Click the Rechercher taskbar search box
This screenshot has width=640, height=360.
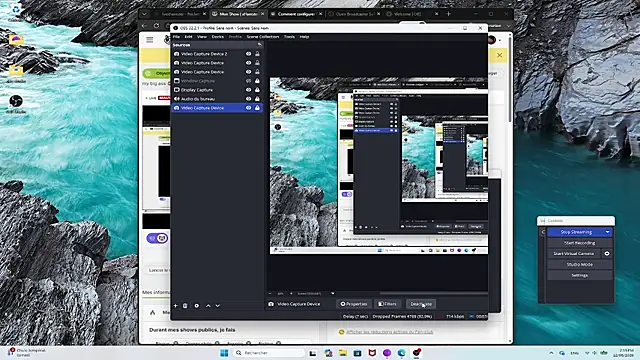click(269, 353)
